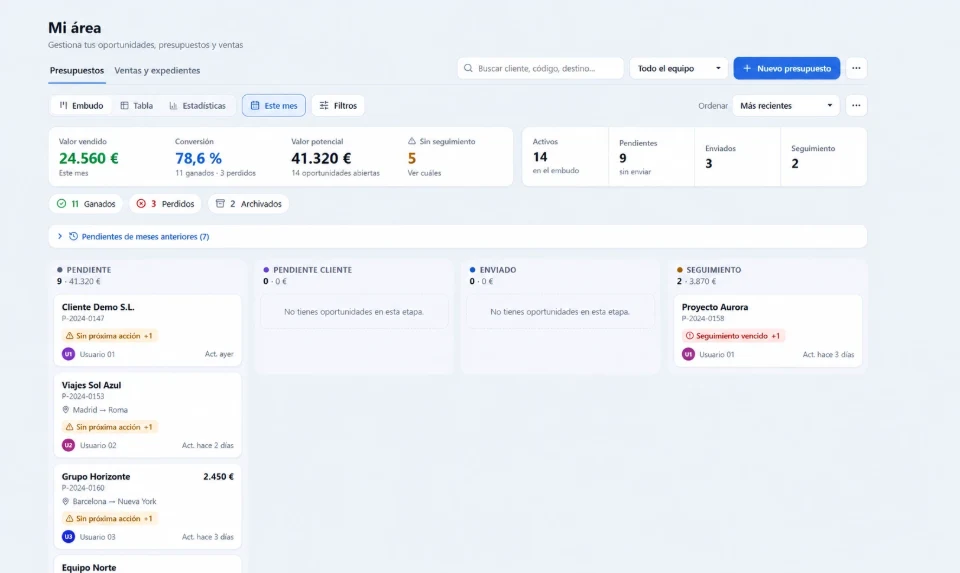The image size is (960, 573).
Task: Click the ENVIADO column header
Action: pos(498,269)
